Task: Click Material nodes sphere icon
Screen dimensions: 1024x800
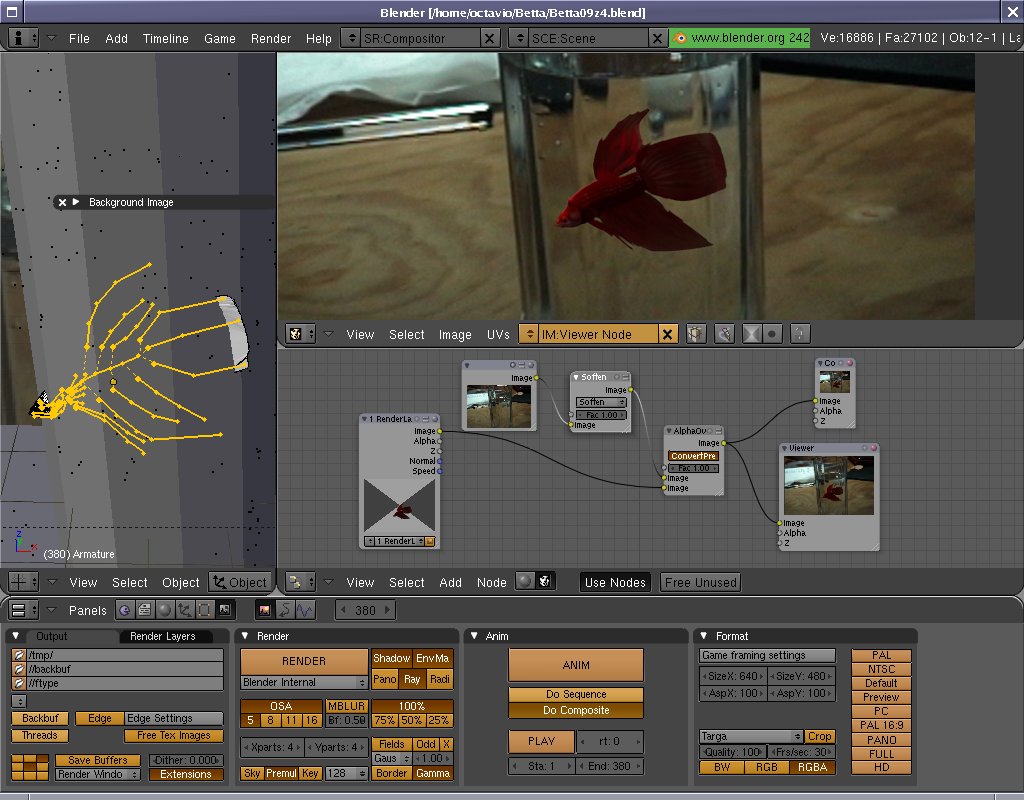Action: [524, 582]
